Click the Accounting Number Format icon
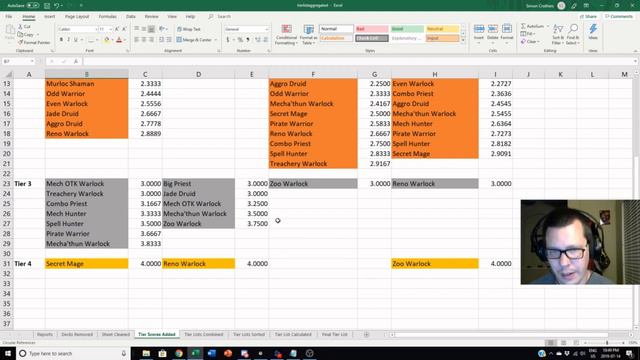The width and height of the screenshot is (640, 360). pyautogui.click(x=228, y=40)
